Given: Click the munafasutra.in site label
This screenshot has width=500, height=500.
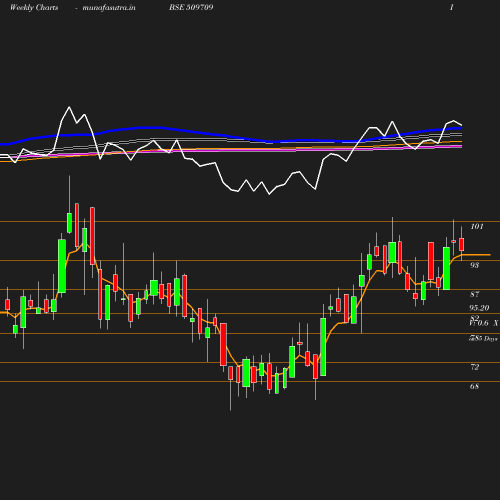Looking at the screenshot, I should point(109,7).
